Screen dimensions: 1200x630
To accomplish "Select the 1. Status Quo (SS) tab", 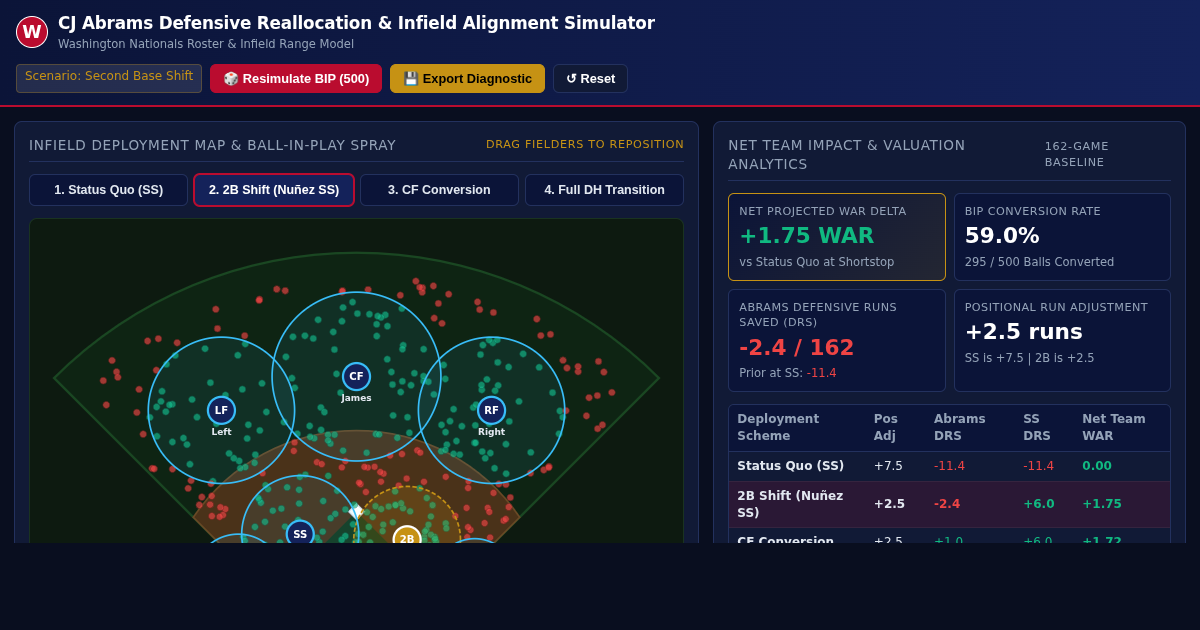I will [108, 190].
